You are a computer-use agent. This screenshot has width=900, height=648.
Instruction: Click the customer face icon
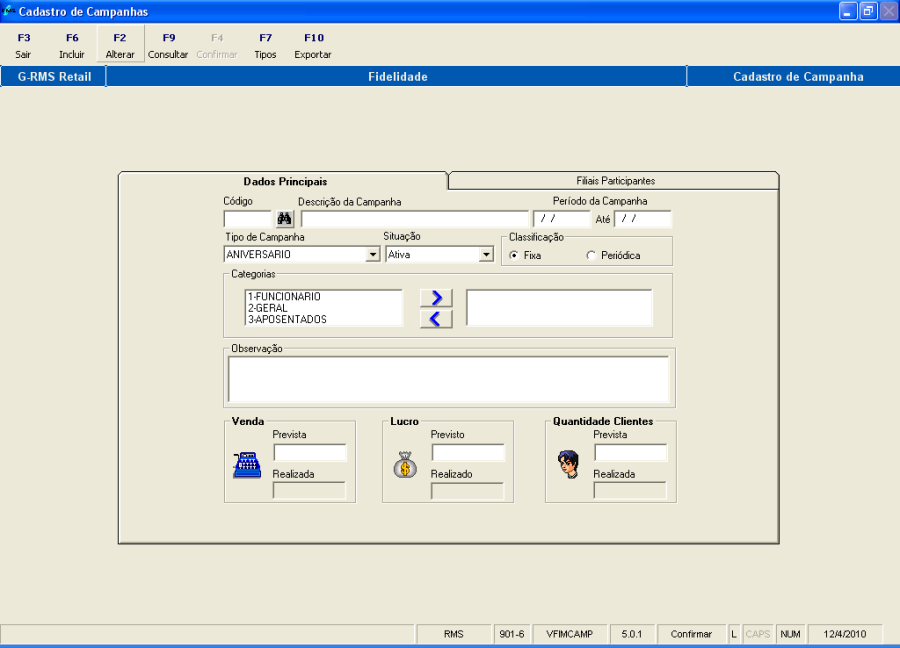[568, 464]
